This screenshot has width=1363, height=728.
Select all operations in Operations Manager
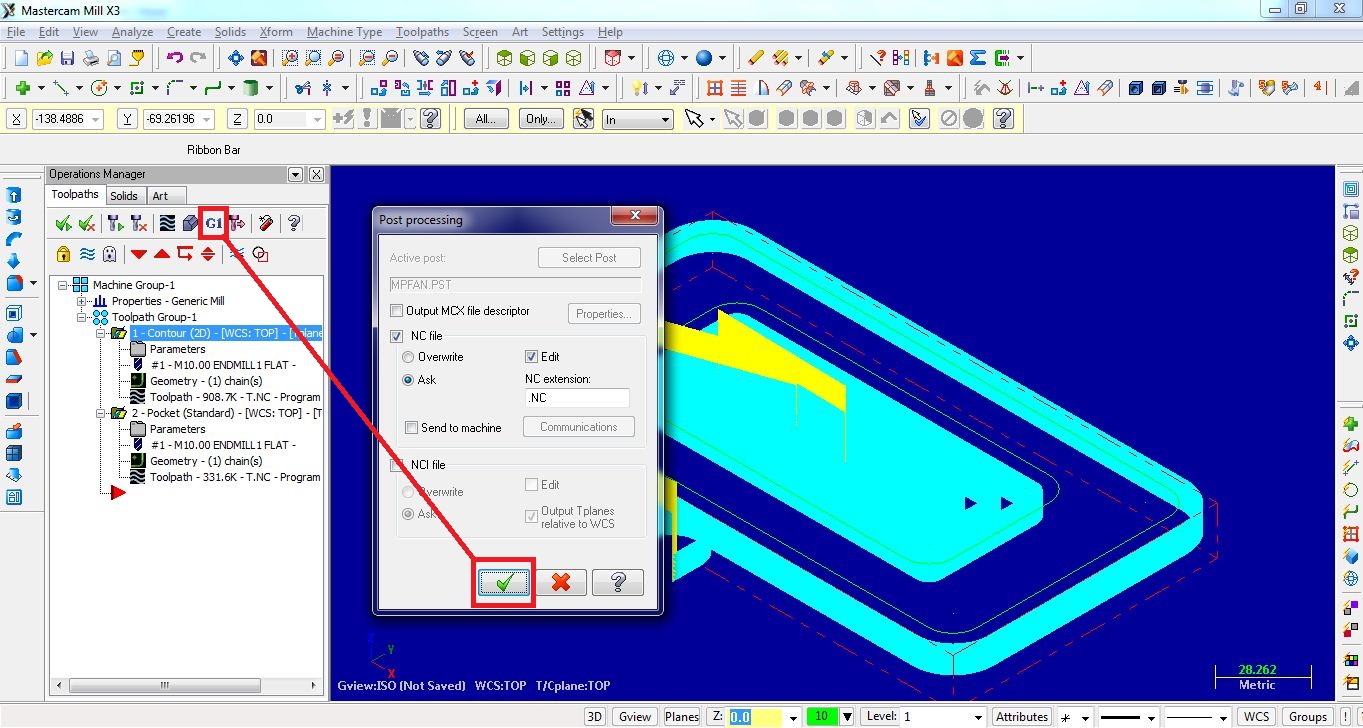point(63,223)
